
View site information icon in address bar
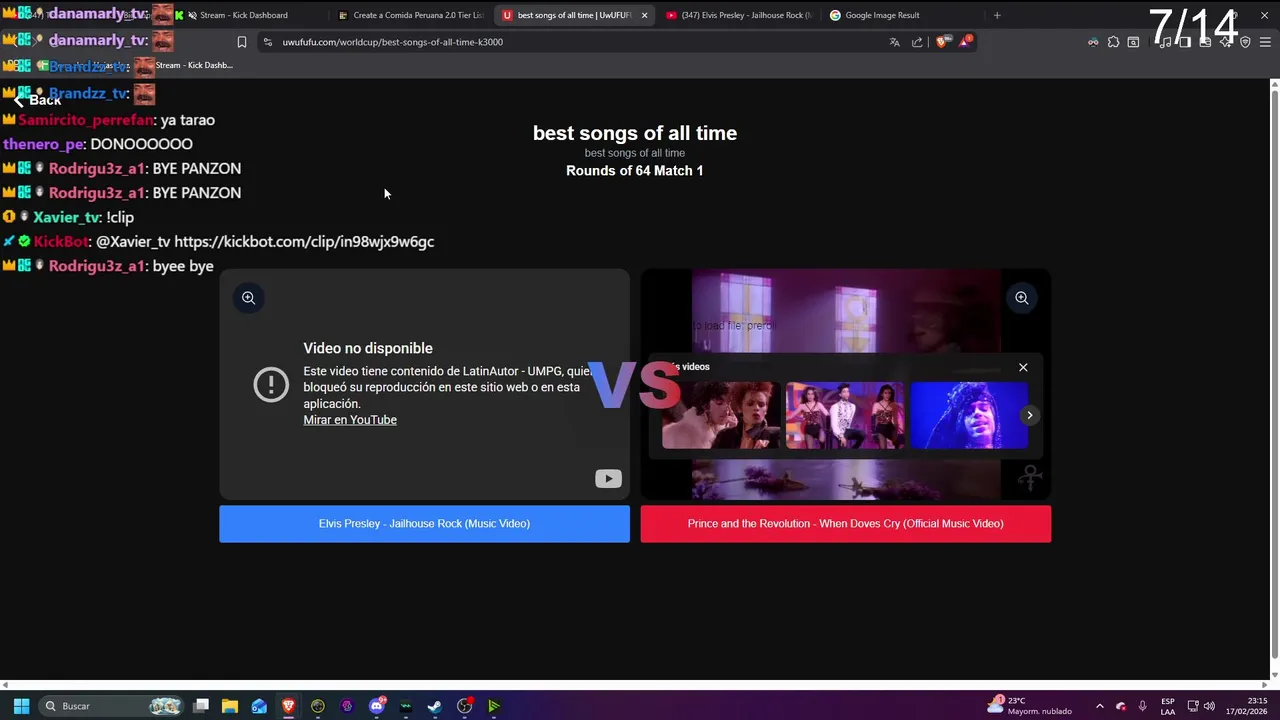tap(267, 42)
